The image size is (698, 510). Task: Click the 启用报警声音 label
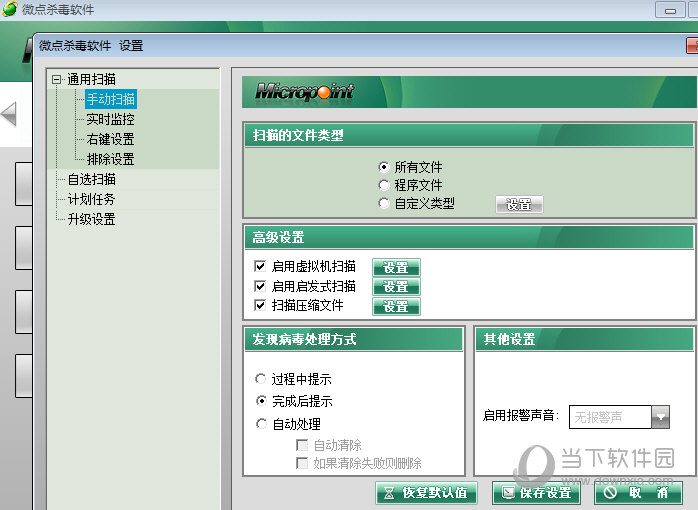tap(521, 416)
